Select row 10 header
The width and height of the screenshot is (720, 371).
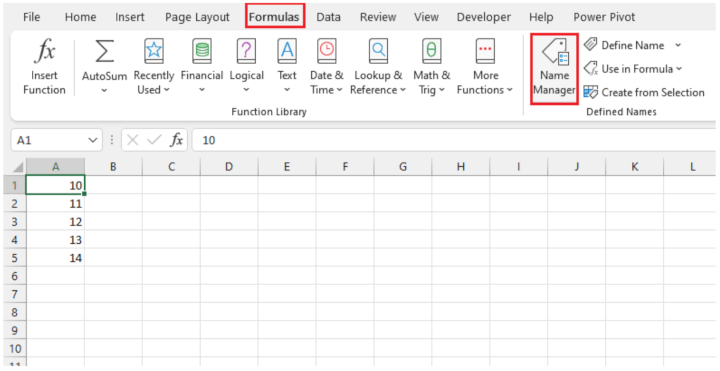[15, 349]
